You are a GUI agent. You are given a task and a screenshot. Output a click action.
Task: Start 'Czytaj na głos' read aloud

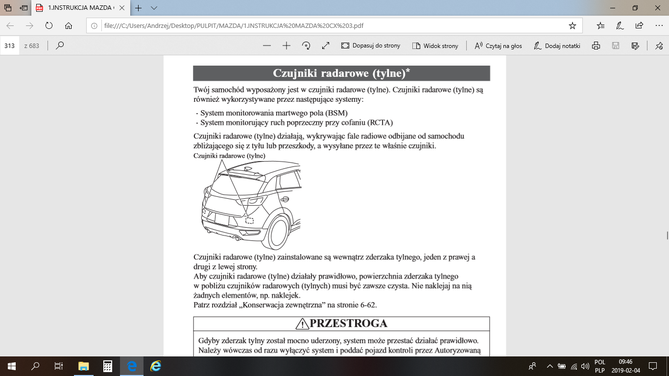point(498,46)
